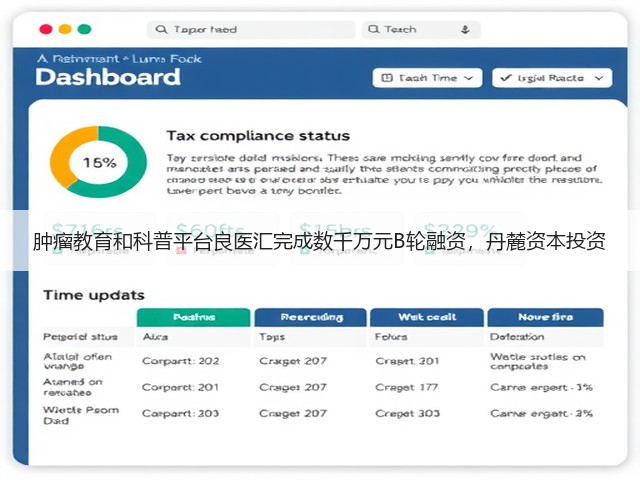Viewport: 640px width, 480px height.
Task: Focus the Teach search field
Action: [x=421, y=29]
